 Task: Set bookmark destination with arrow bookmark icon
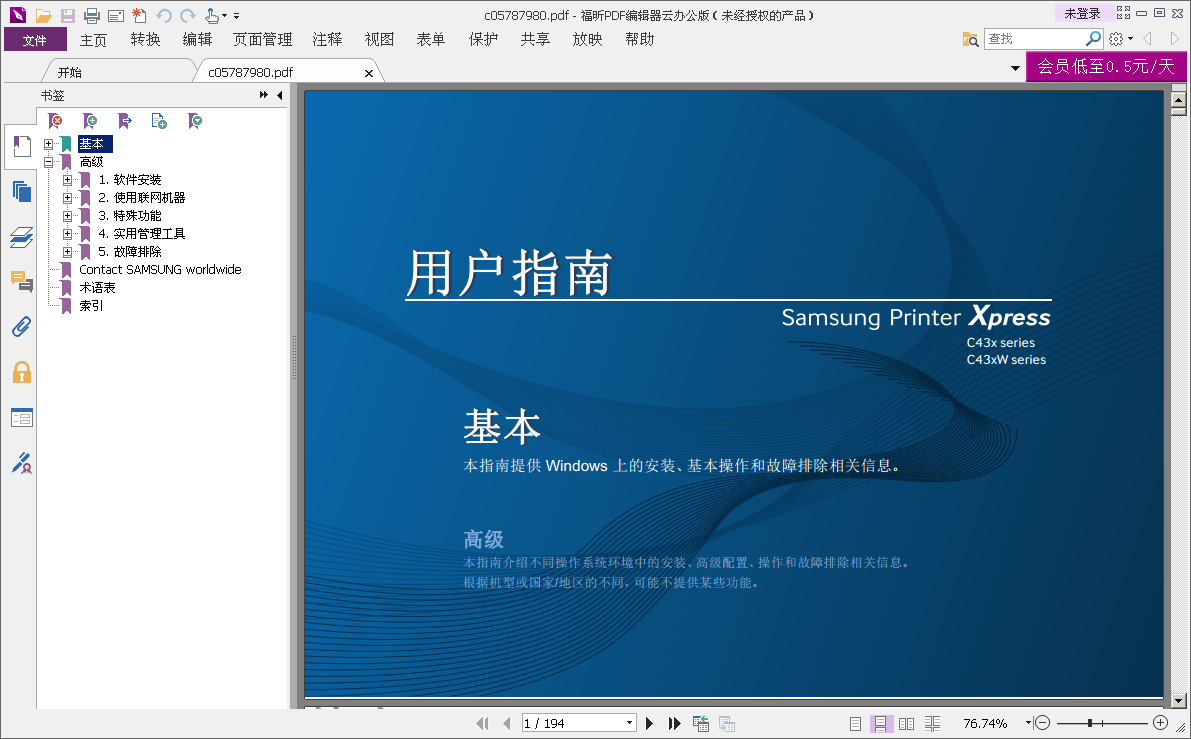pos(125,121)
